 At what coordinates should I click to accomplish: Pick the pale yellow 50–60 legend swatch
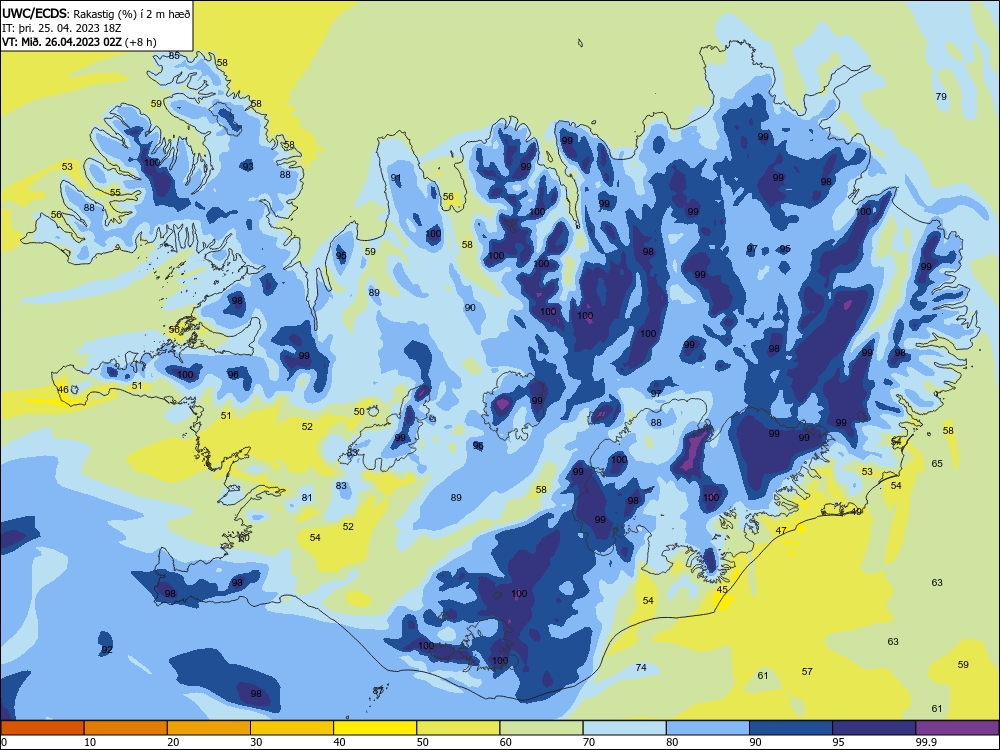tap(458, 728)
